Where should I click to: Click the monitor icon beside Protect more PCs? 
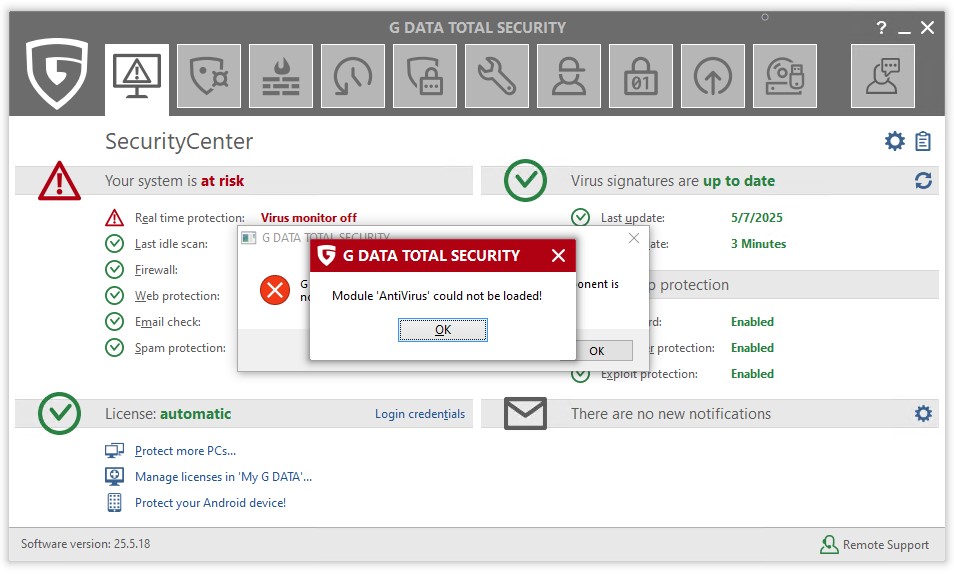[x=114, y=451]
